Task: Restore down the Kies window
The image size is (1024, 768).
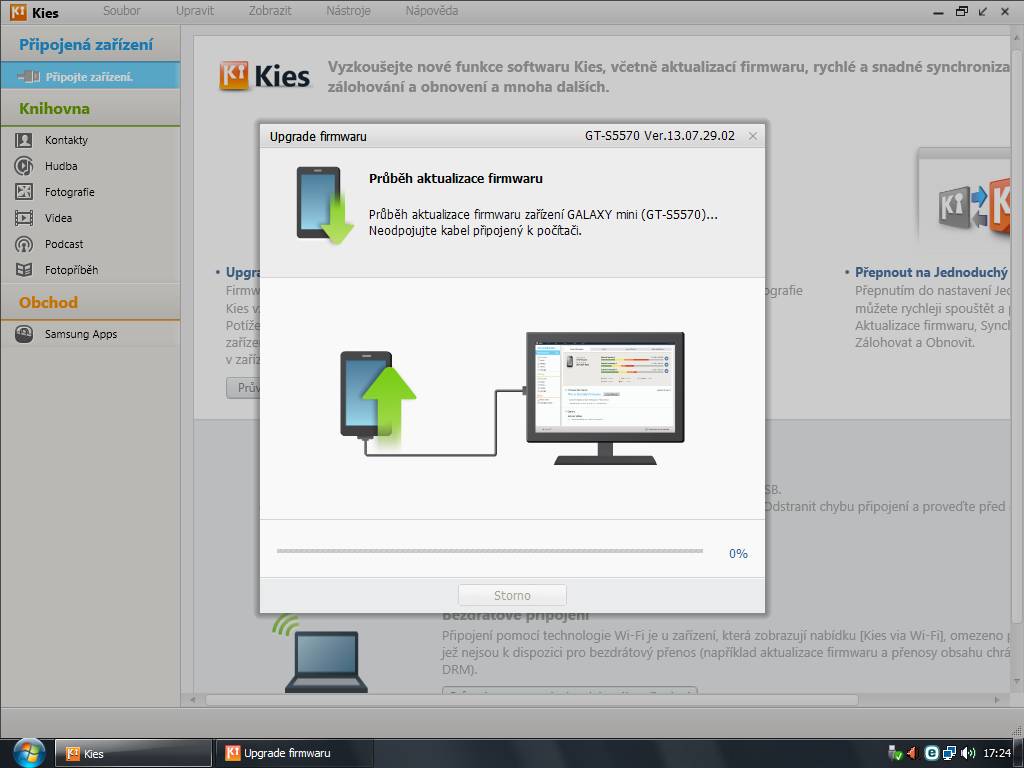Action: [961, 12]
